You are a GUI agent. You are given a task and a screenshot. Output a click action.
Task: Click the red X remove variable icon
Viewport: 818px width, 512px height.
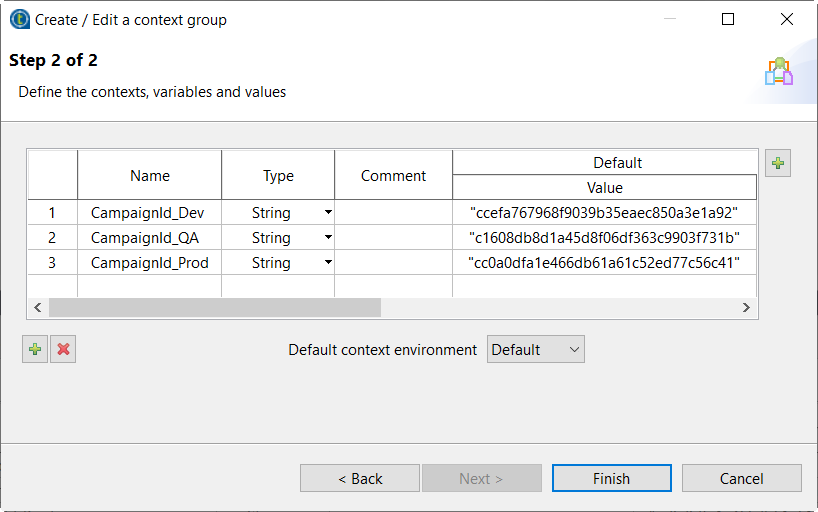coord(63,349)
